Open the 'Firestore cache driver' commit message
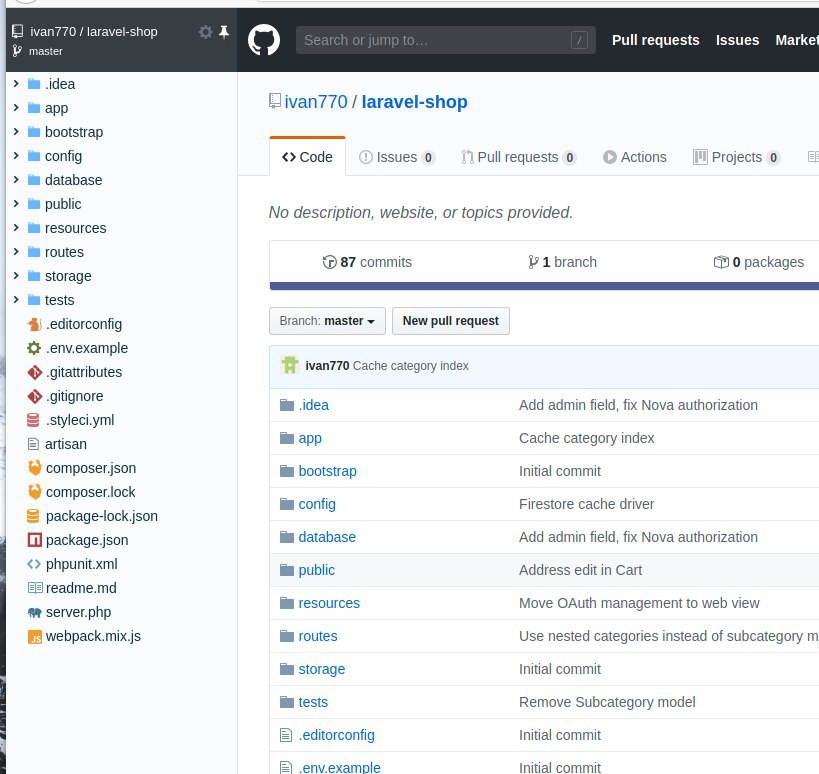Viewport: 819px width, 774px height. pos(586,505)
